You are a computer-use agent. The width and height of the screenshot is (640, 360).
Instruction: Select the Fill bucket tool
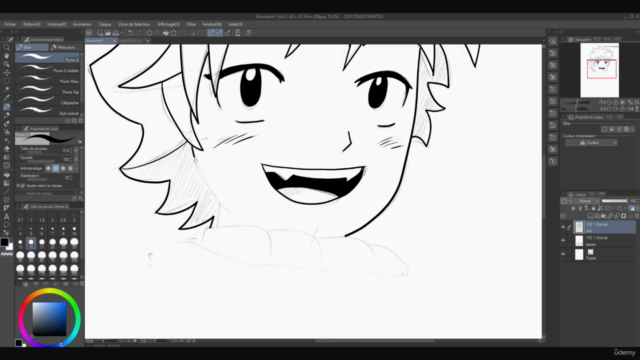[7, 174]
